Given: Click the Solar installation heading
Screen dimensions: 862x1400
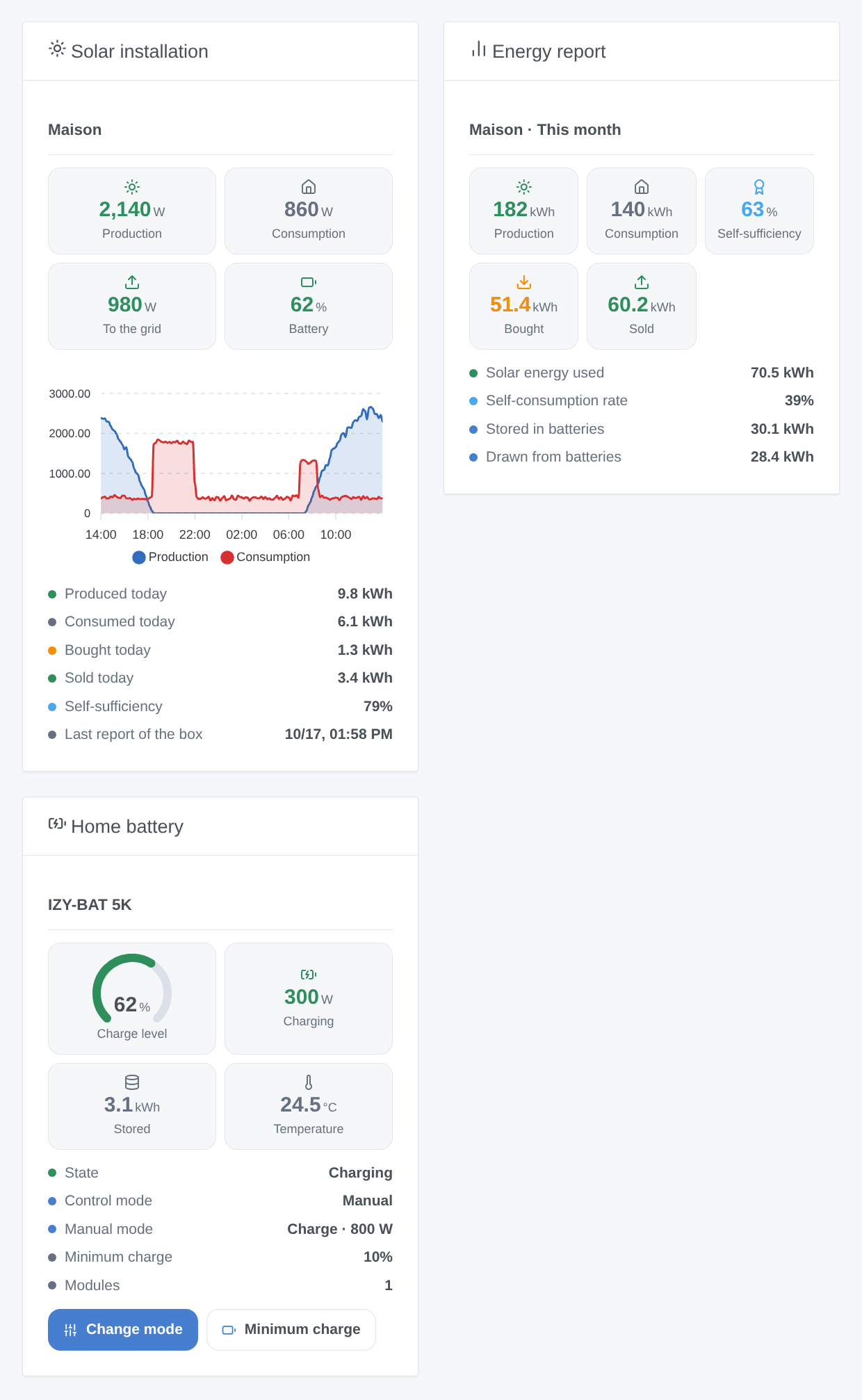Looking at the screenshot, I should click(x=140, y=51).
